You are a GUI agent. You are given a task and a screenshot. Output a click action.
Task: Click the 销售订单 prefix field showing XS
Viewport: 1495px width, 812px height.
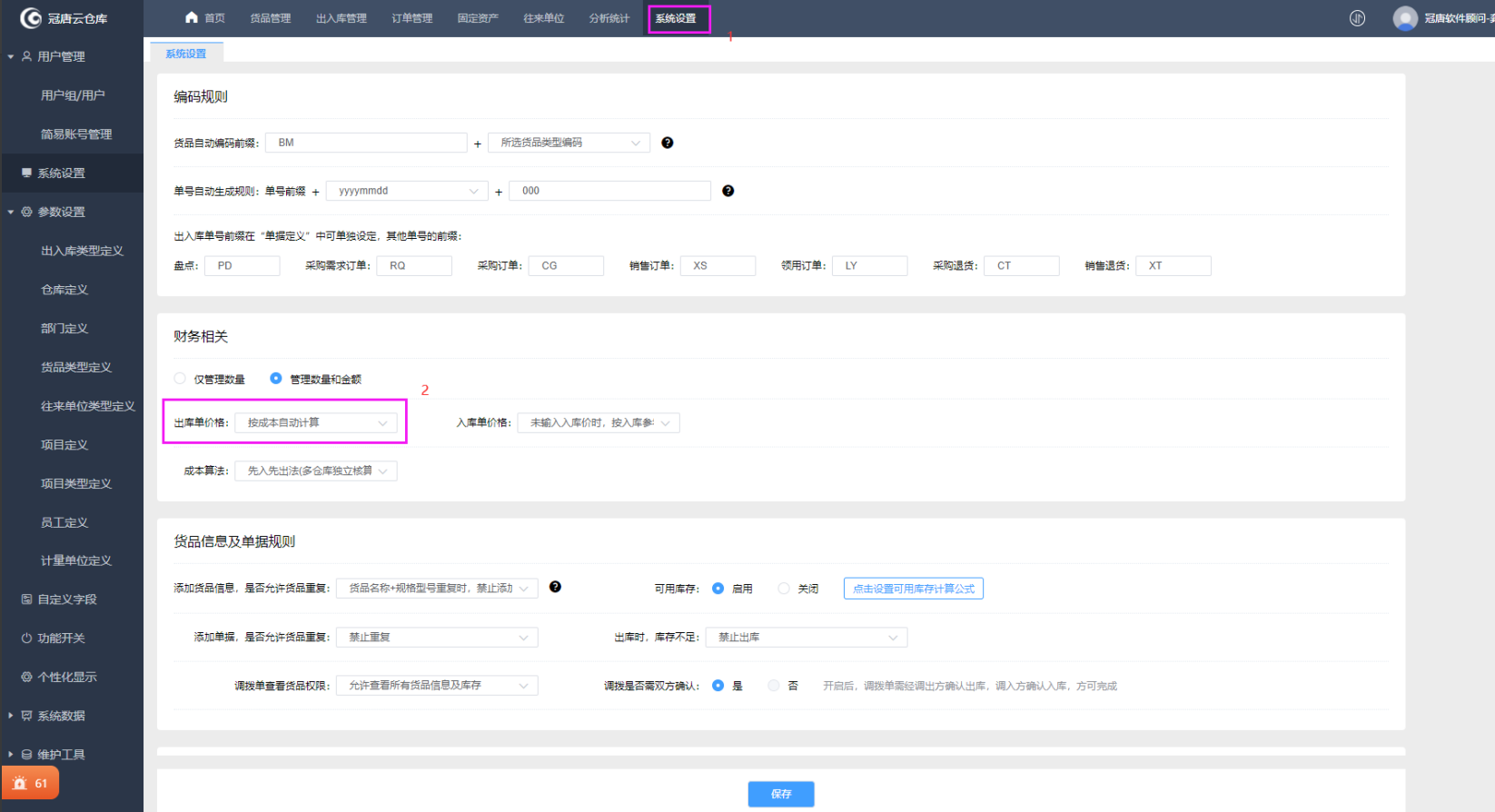click(x=718, y=265)
